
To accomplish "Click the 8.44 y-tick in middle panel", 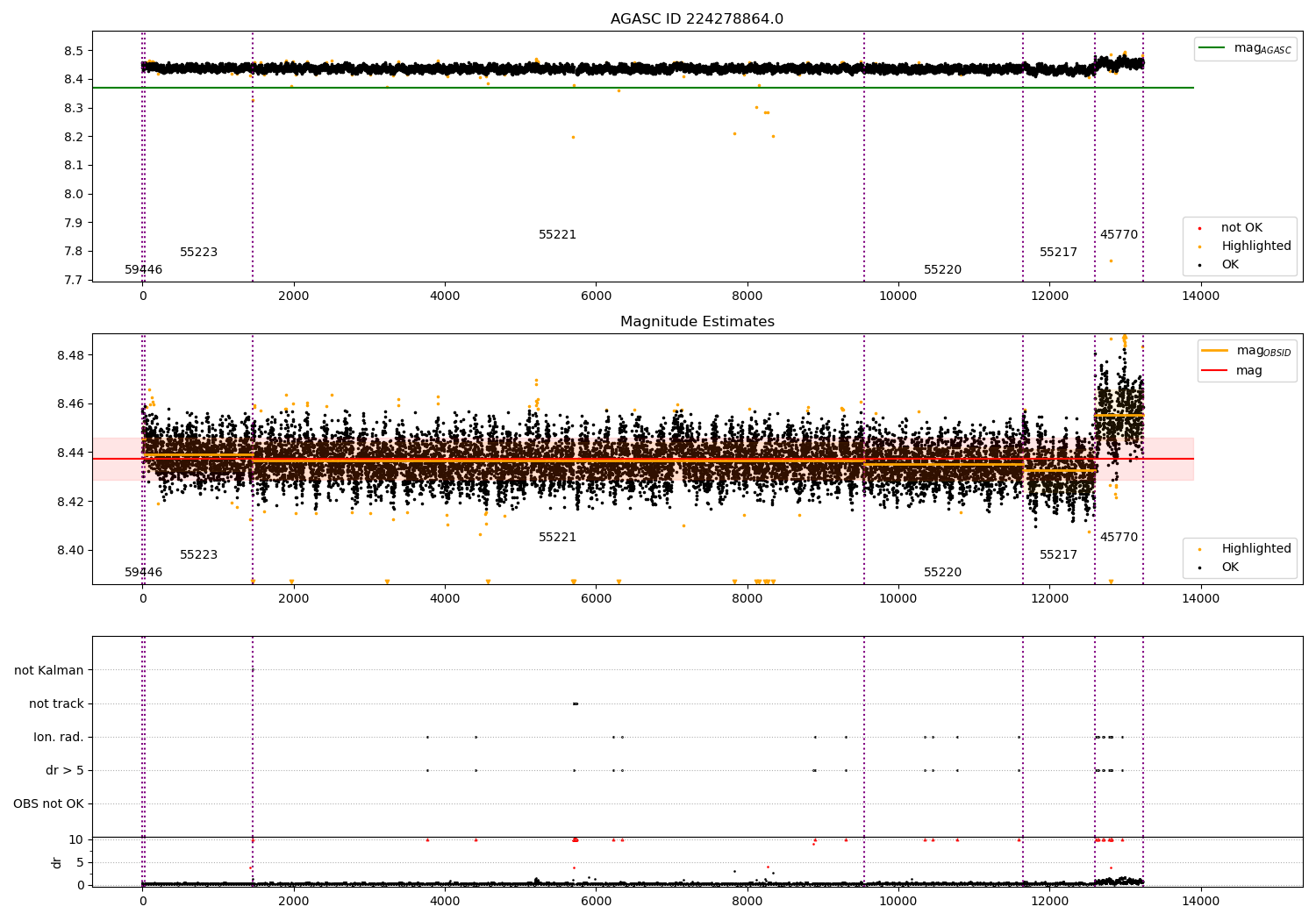I will click(x=70, y=453).
